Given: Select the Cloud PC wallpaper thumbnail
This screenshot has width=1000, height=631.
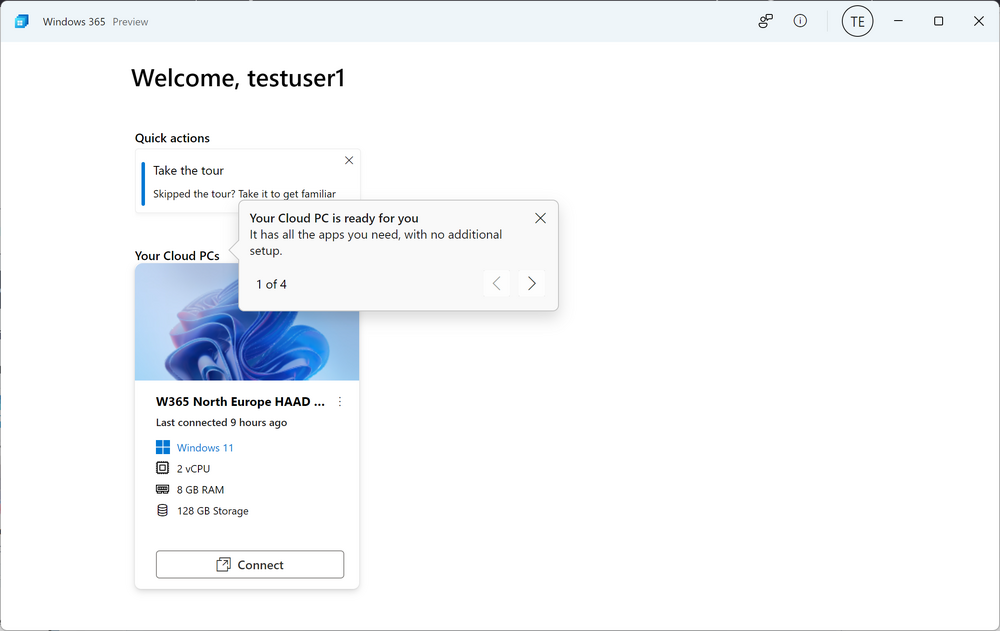Looking at the screenshot, I should tap(247, 322).
